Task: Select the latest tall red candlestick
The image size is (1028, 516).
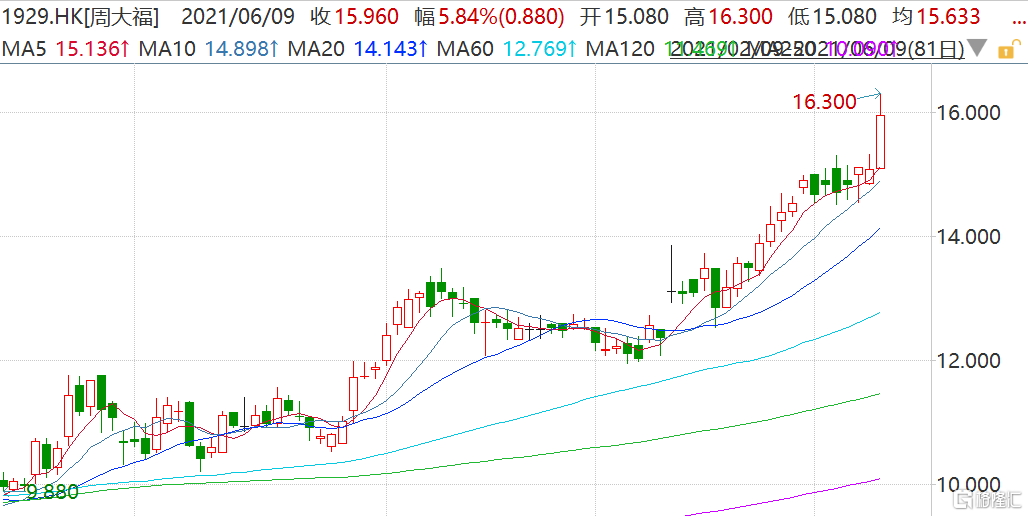Action: pos(881,141)
